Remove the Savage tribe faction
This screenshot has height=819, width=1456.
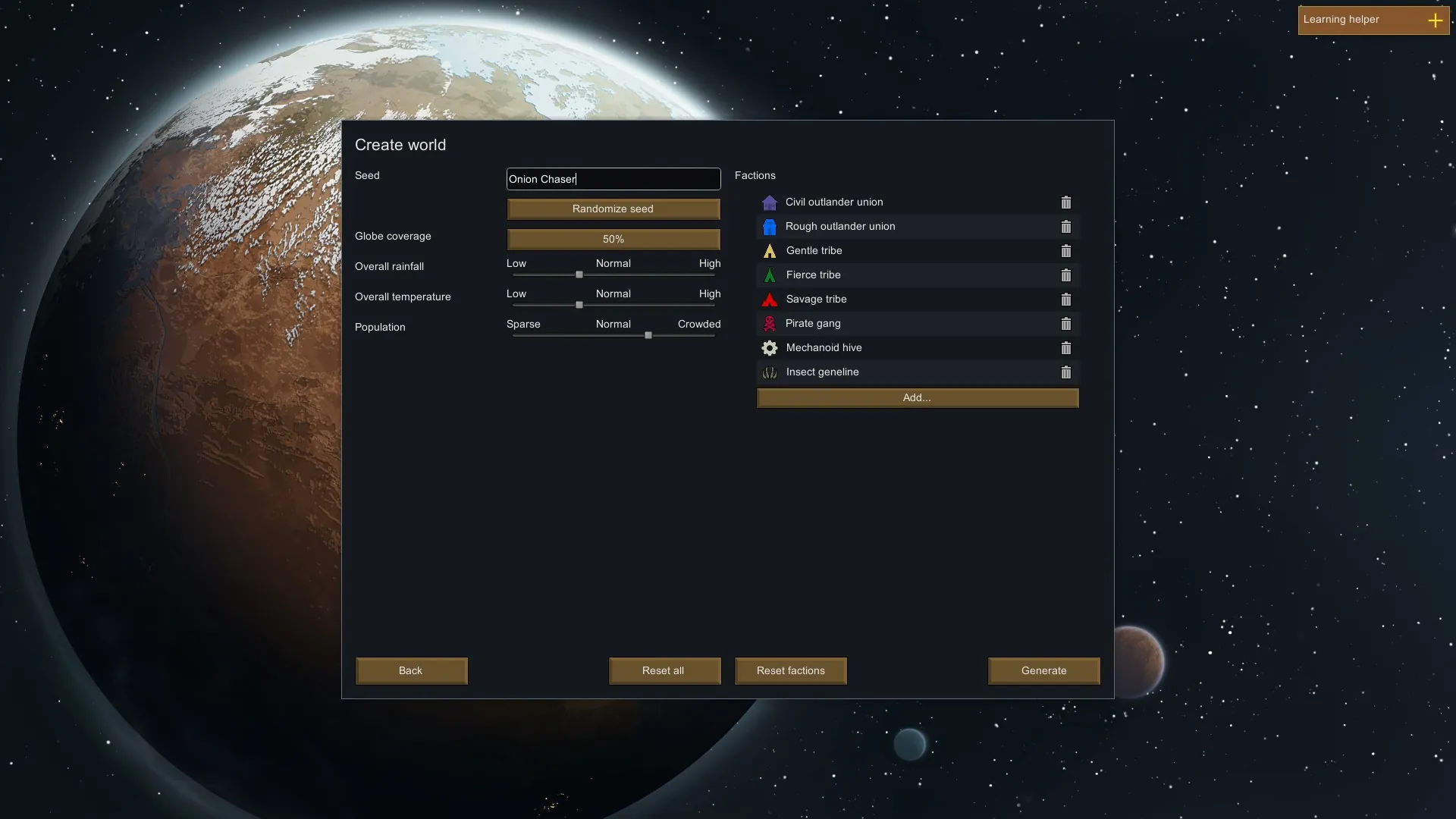click(1065, 300)
